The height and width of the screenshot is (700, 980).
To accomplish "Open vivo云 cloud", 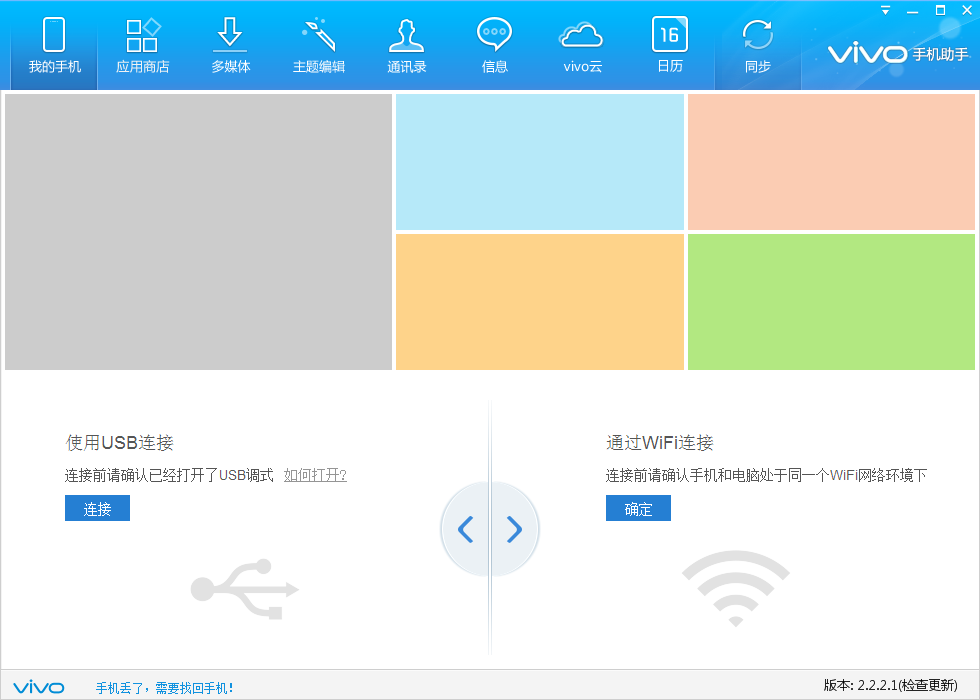I will [x=582, y=46].
